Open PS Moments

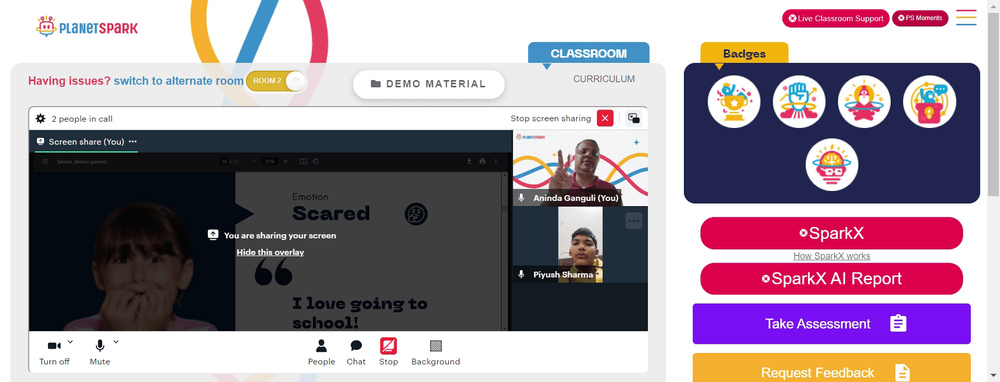(920, 18)
